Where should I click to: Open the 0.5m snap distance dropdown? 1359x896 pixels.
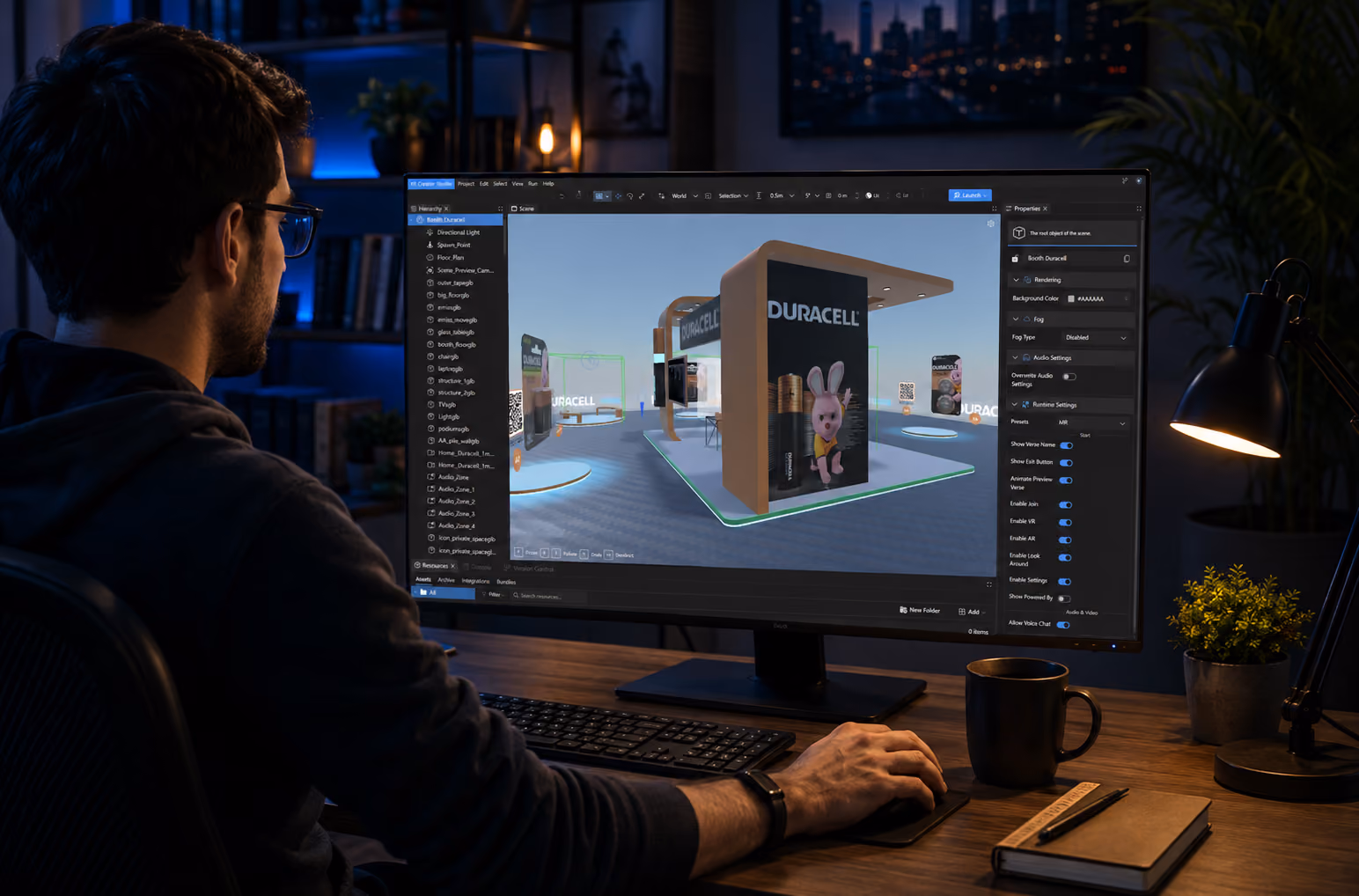[x=782, y=195]
